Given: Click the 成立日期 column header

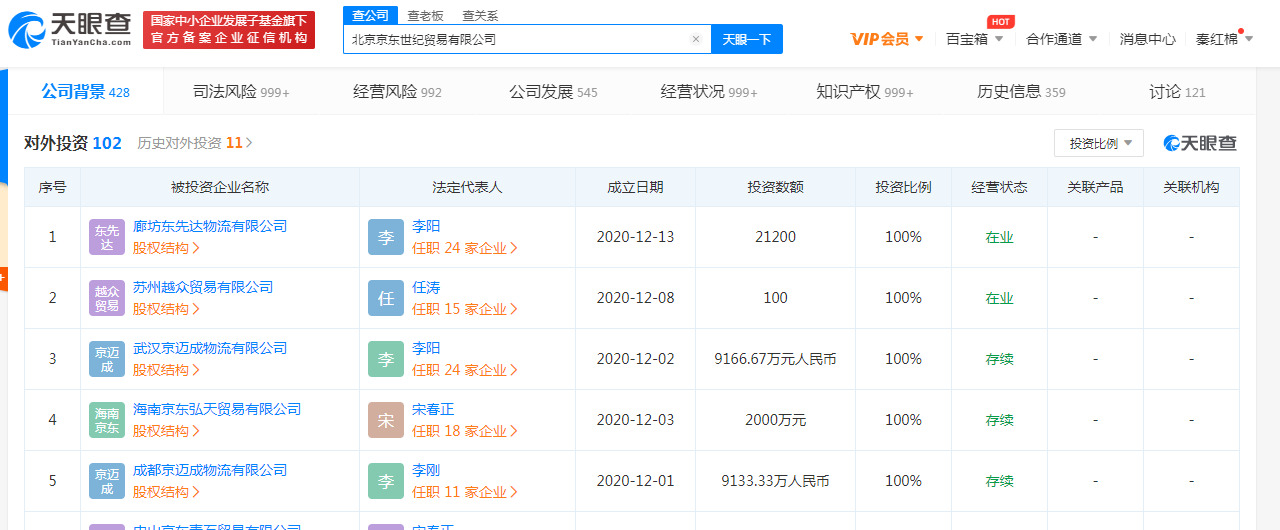Looking at the screenshot, I should 635,187.
